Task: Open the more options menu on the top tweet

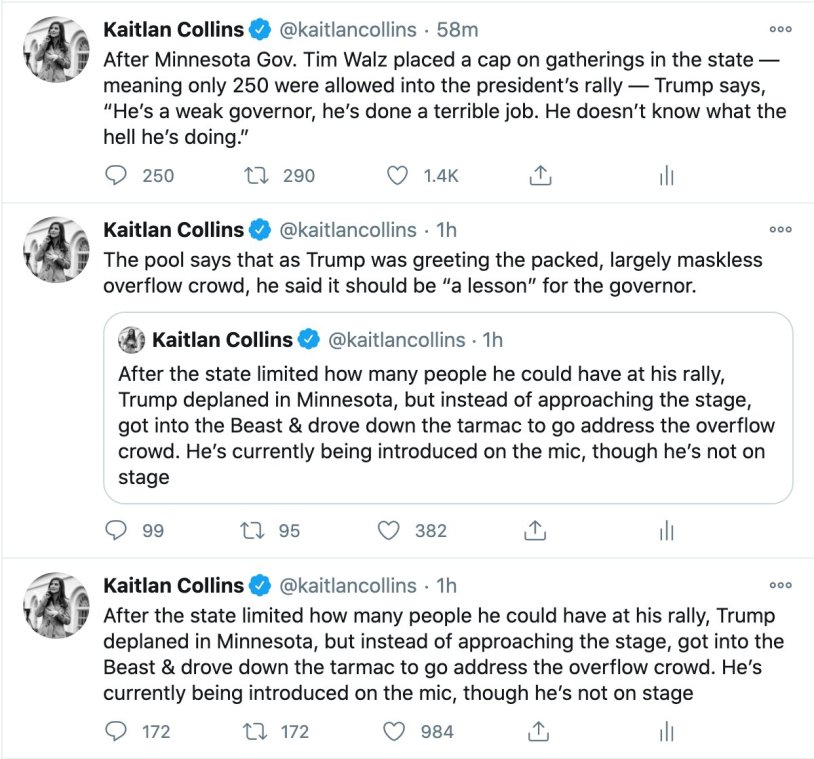Action: (780, 29)
